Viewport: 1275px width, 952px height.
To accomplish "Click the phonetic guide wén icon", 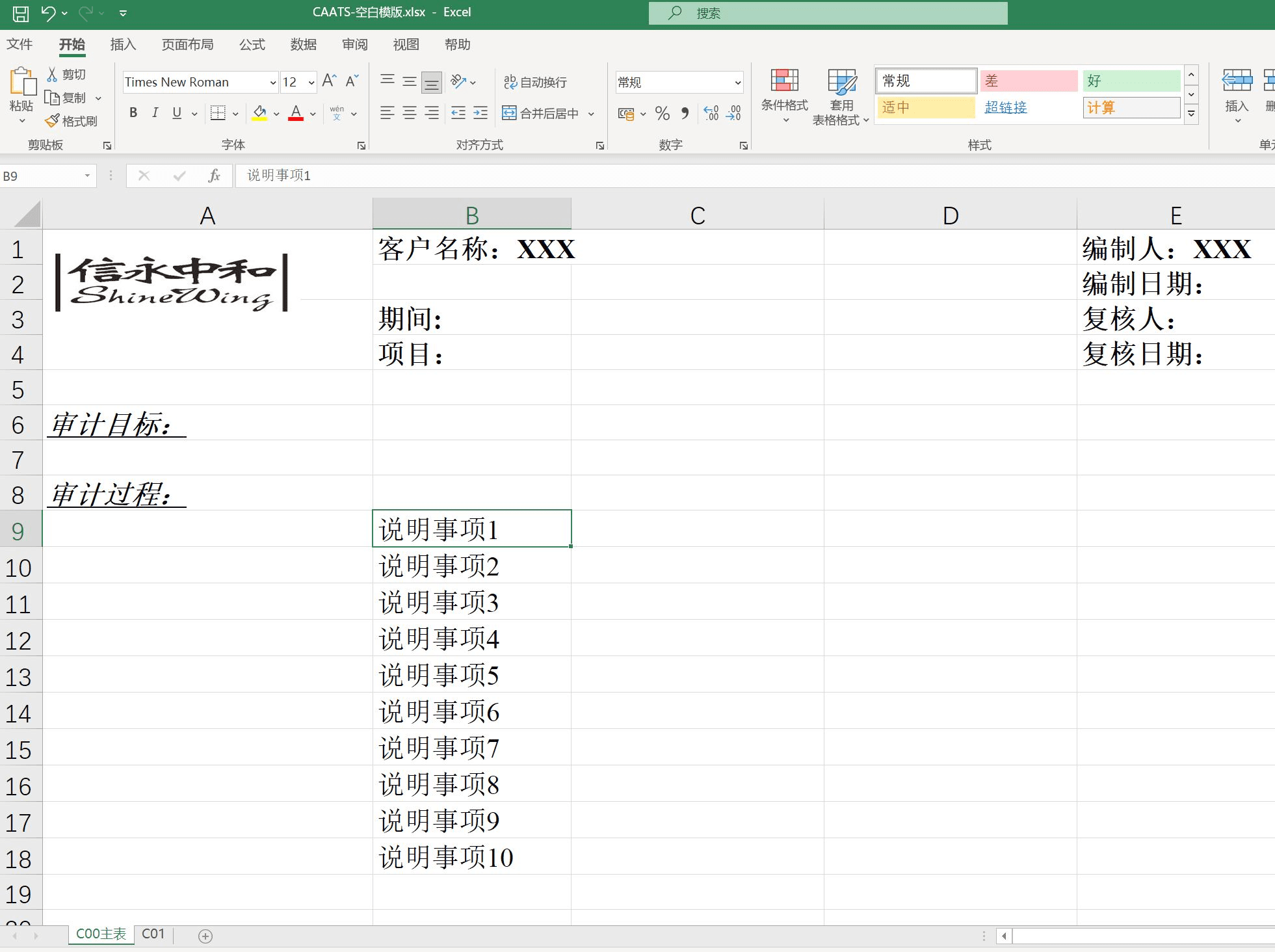I will click(337, 113).
